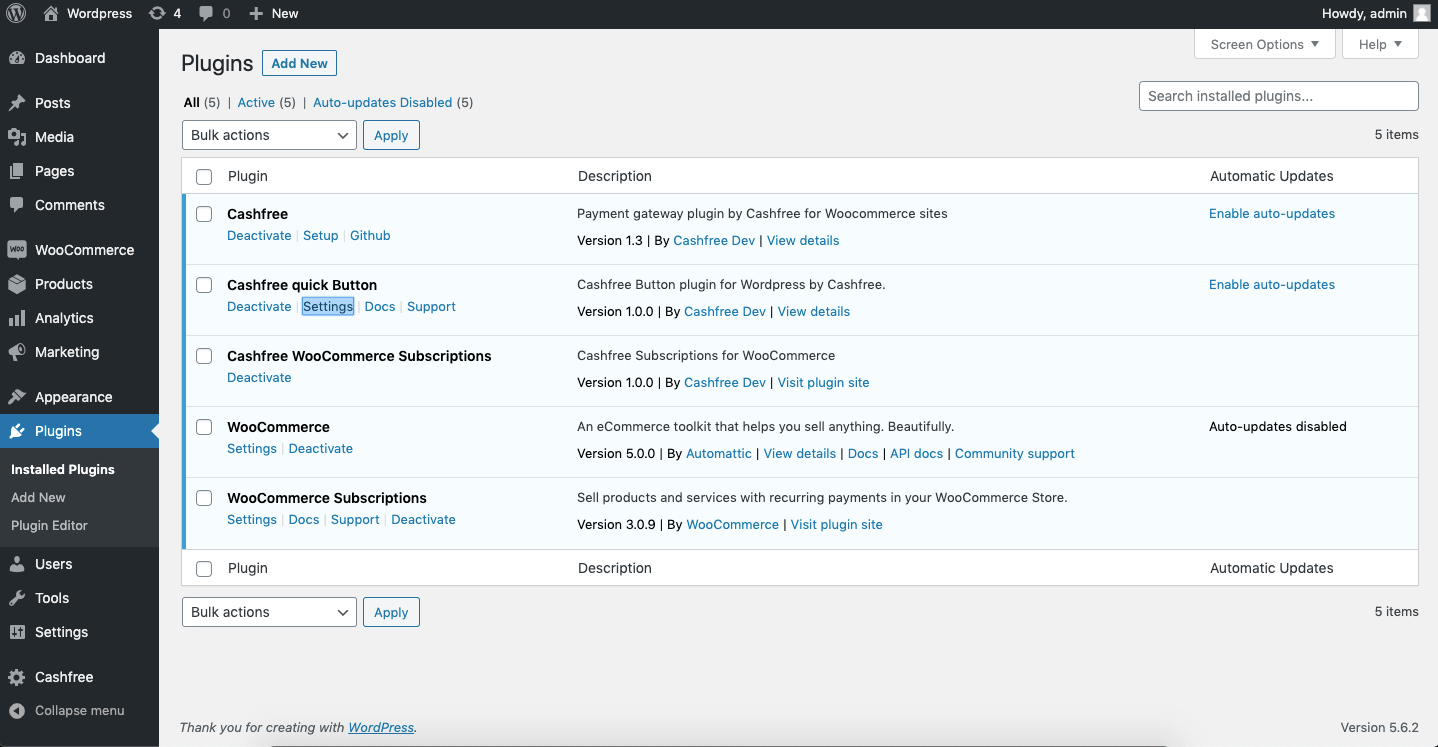Click Visit plugin site for WooCommerce Subscriptions
1438x747 pixels.
coord(837,525)
